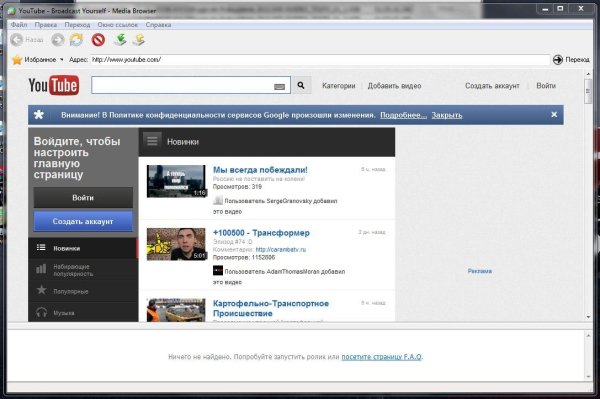Click thumbnail of Мы всегда побеждали video
The height and width of the screenshot is (399, 600).
[x=176, y=181]
